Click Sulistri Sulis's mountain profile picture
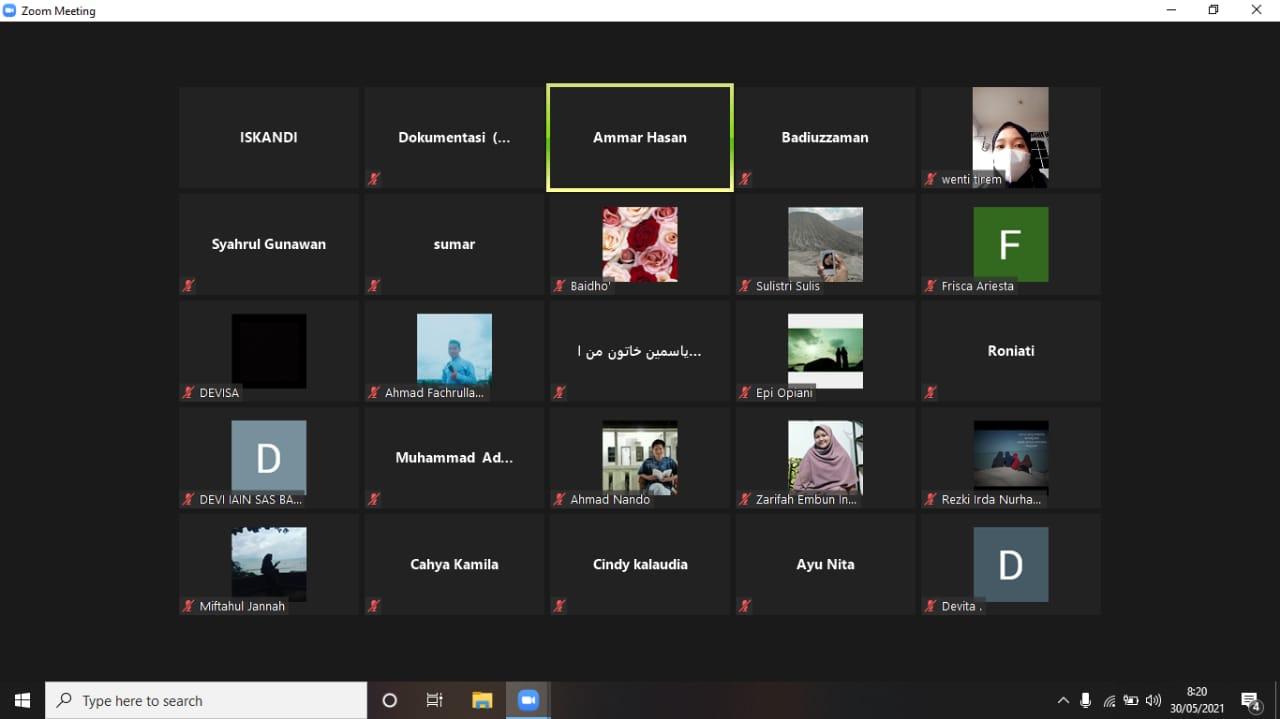This screenshot has height=719, width=1280. [825, 244]
